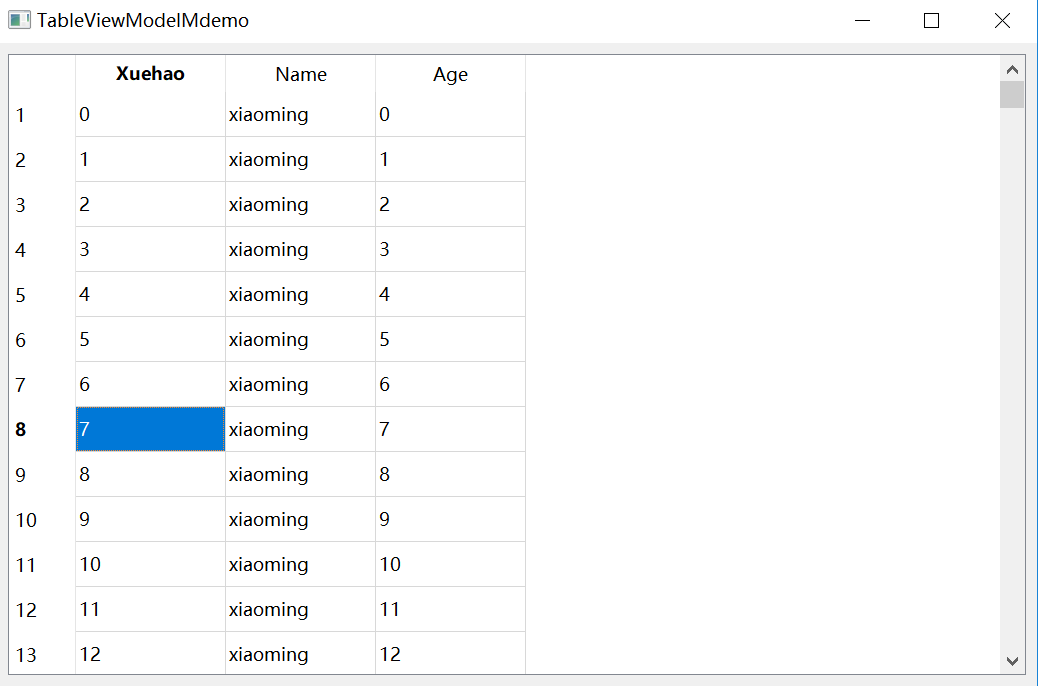Select the Xuehao column header
This screenshot has height=686, width=1038.
tap(150, 74)
